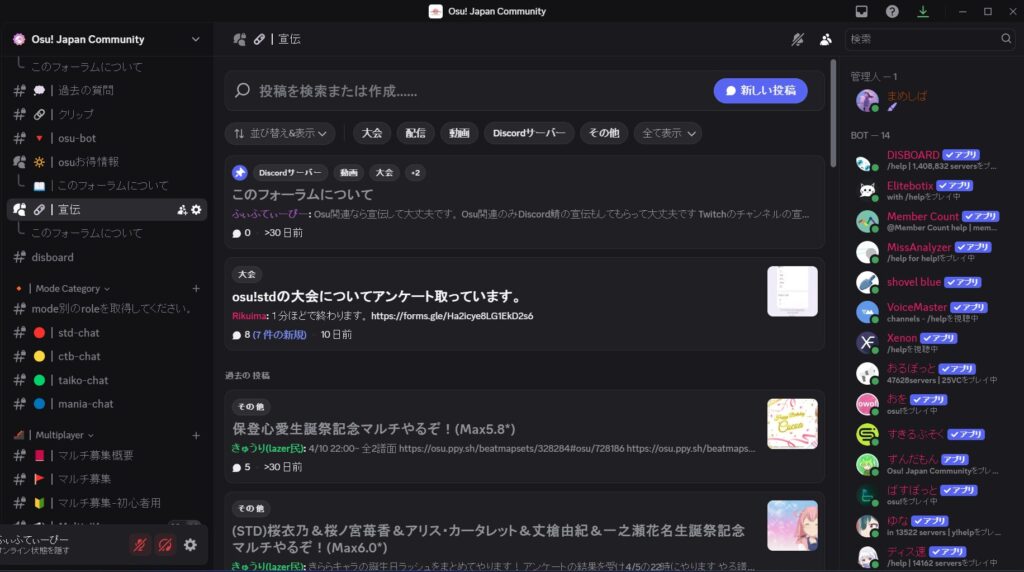Click the forum post list scrollbar
The width and height of the screenshot is (1024, 572).
(x=833, y=114)
